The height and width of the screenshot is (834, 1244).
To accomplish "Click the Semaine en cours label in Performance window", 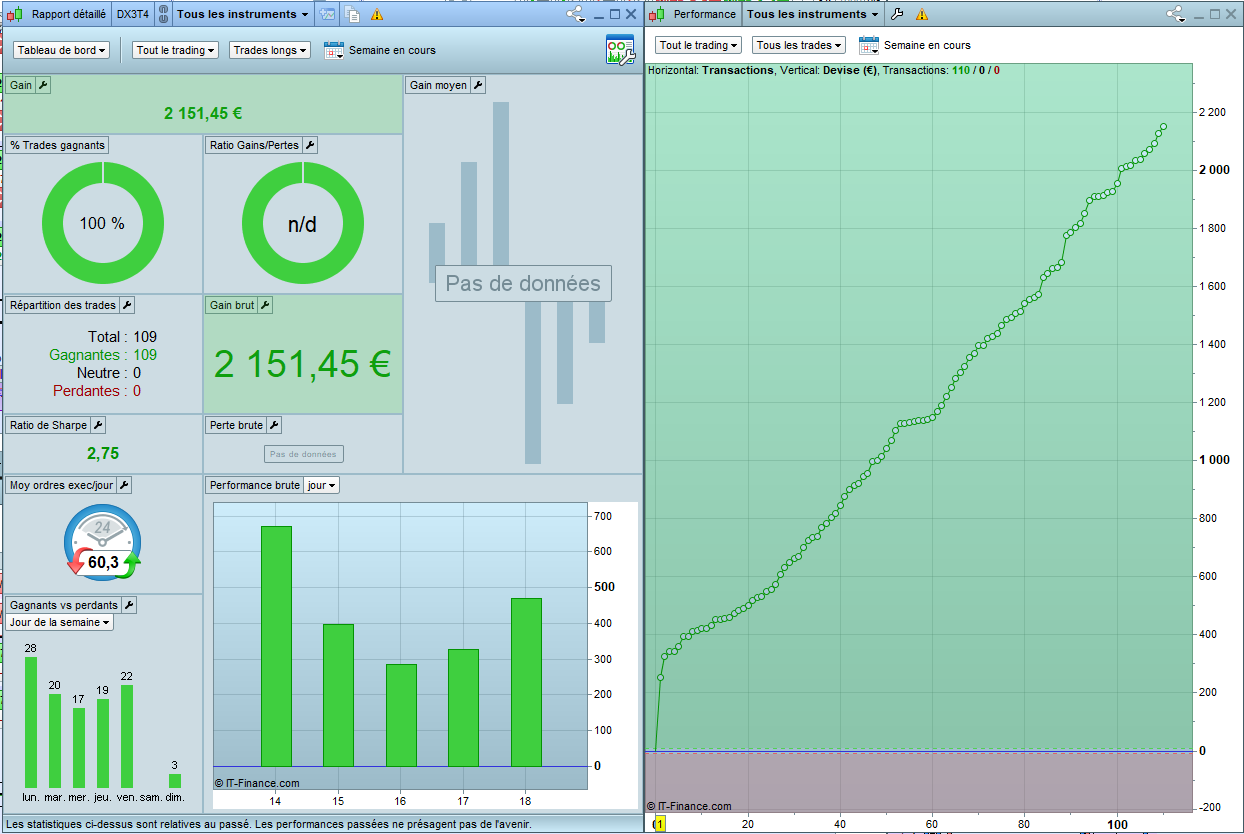I will point(927,45).
